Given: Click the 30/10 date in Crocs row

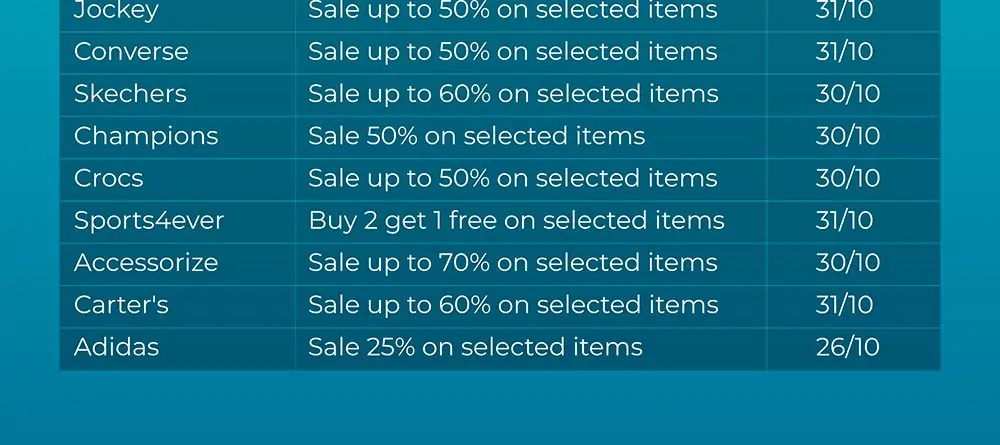Looking at the screenshot, I should pyautogui.click(x=848, y=179).
